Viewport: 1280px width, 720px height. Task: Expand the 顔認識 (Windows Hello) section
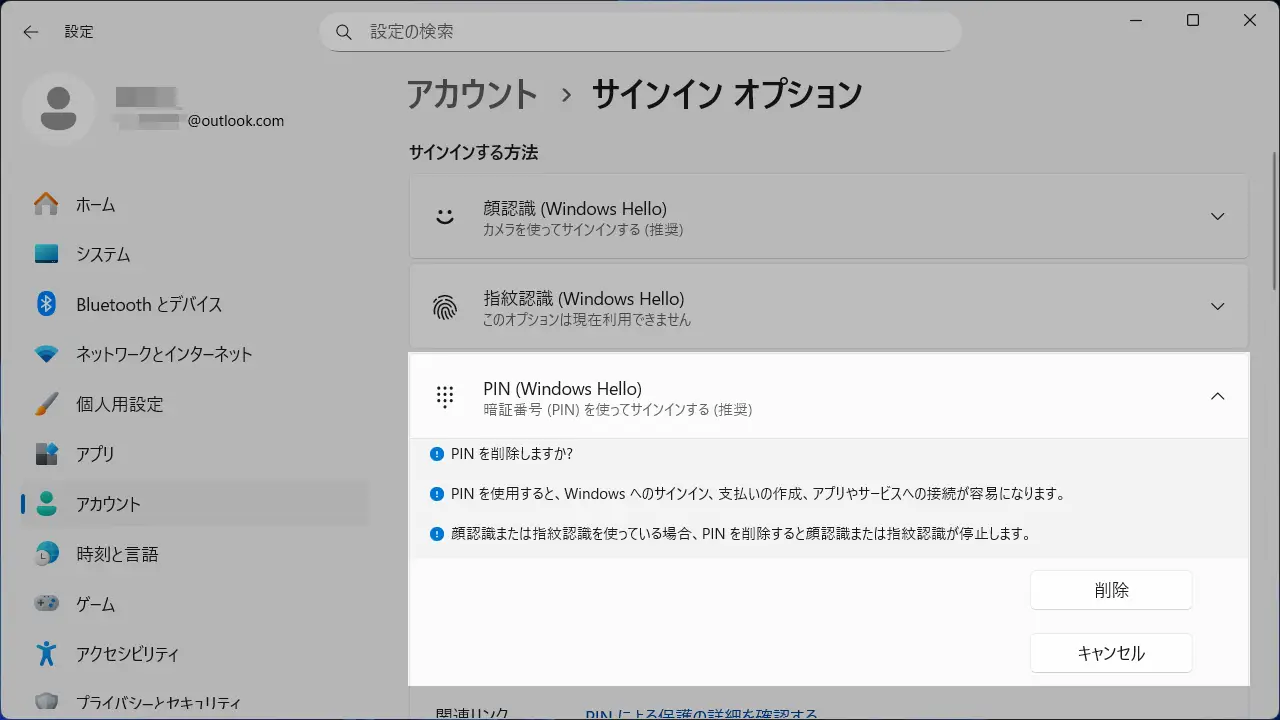(x=1217, y=216)
